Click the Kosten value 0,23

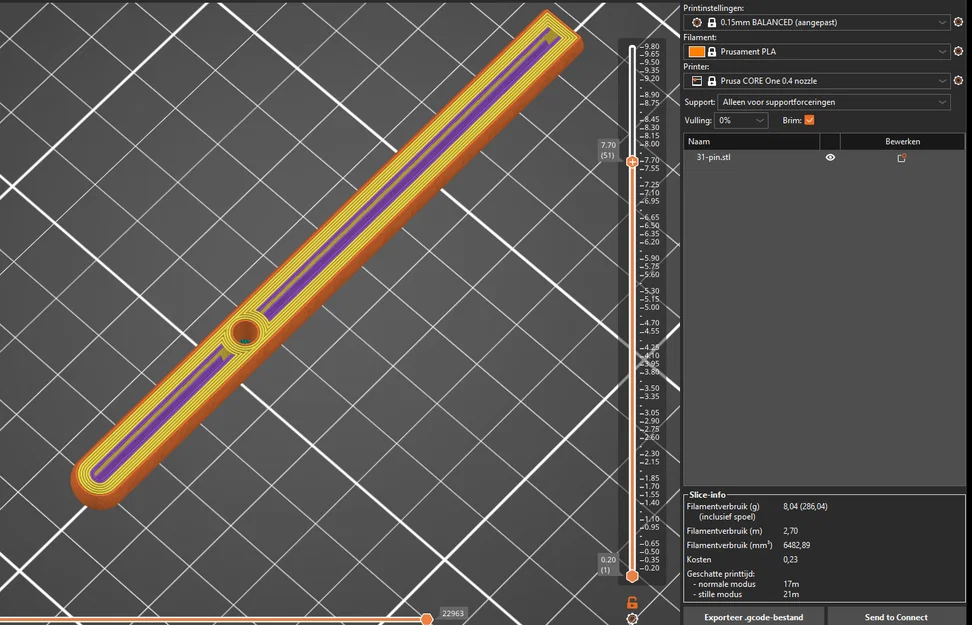790,559
